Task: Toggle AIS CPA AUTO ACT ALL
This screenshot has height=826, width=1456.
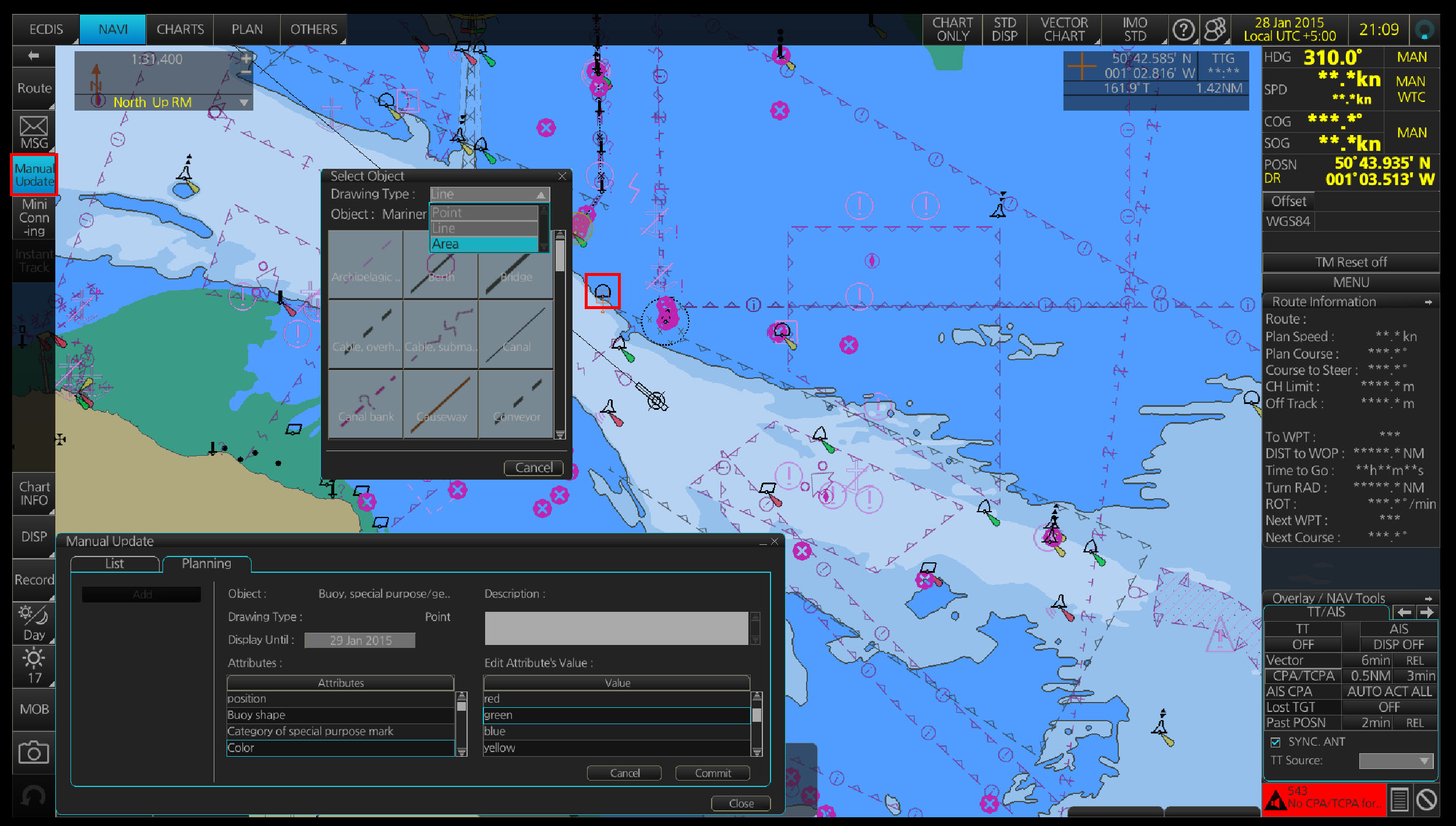Action: tap(1389, 692)
